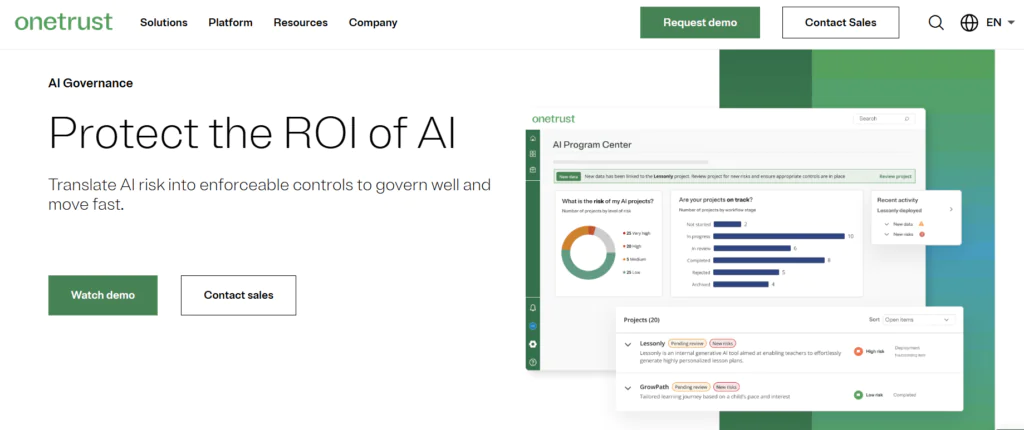Click the In progress bar in chart
Screen dimensions: 1024x430
coord(779,236)
